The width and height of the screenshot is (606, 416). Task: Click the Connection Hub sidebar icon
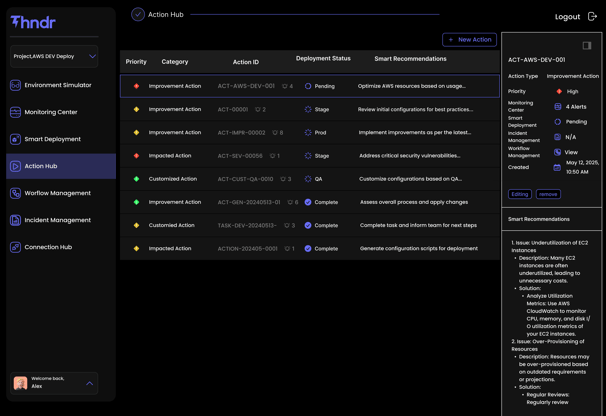click(x=15, y=247)
